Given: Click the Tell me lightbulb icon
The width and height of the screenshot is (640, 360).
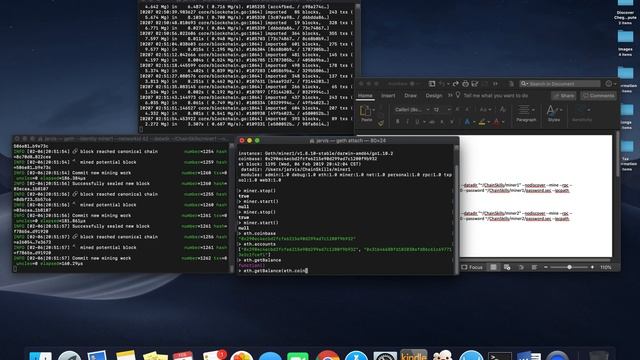Looking at the screenshot, I should pos(458,95).
